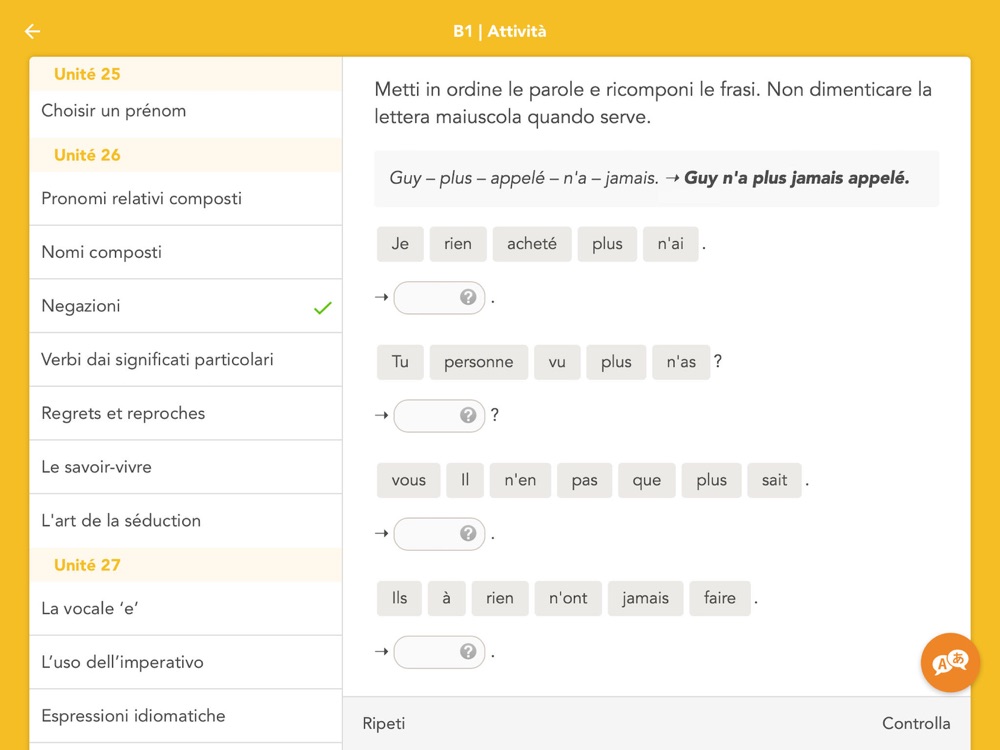
Task: Pick the word tile "personne"
Action: pos(478,362)
